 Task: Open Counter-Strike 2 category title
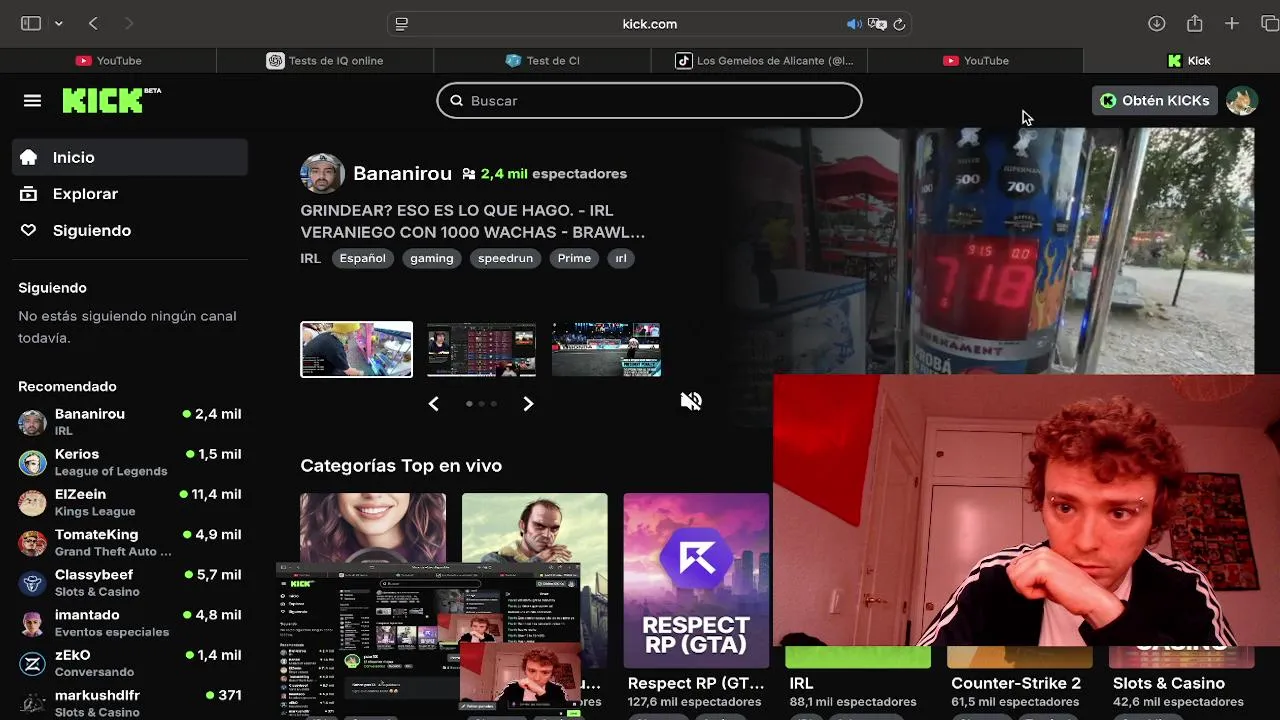(x=1016, y=683)
